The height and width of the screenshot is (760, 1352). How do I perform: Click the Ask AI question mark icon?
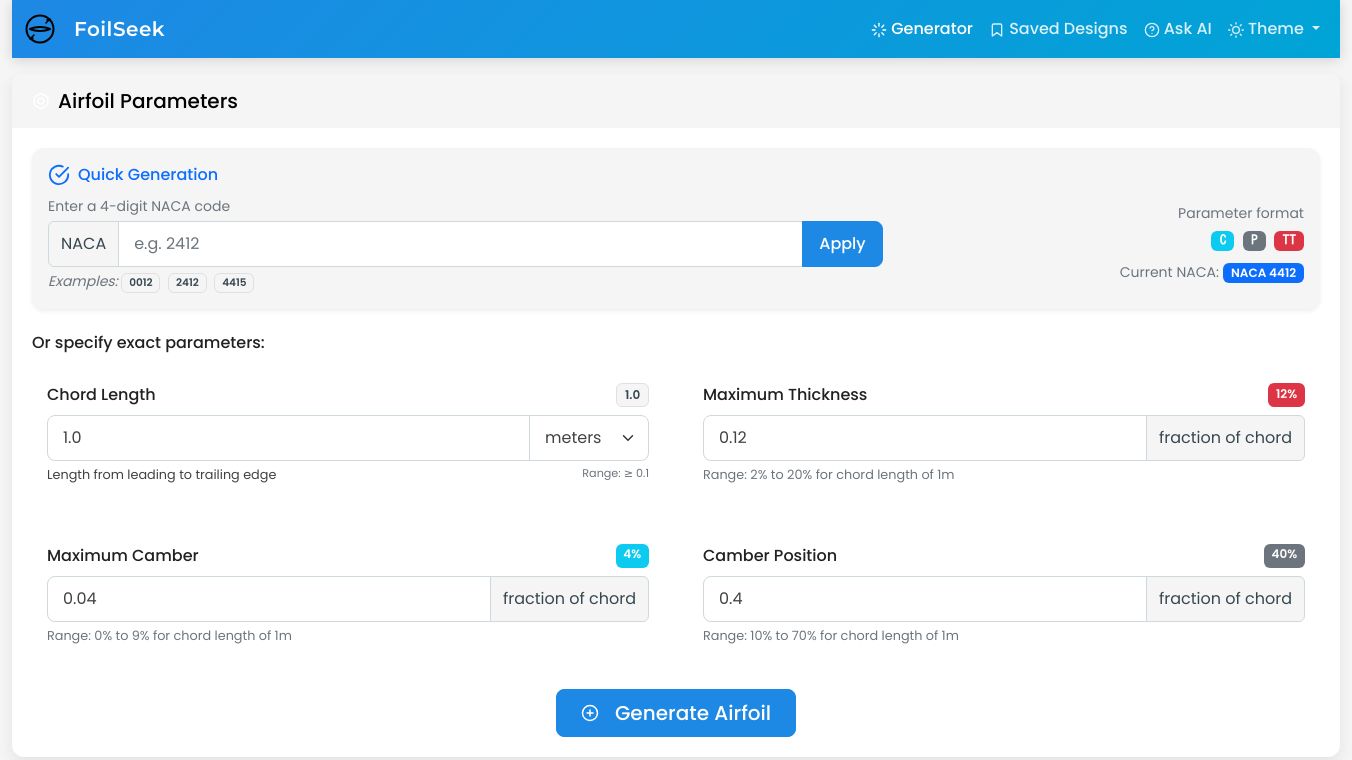pyautogui.click(x=1151, y=30)
